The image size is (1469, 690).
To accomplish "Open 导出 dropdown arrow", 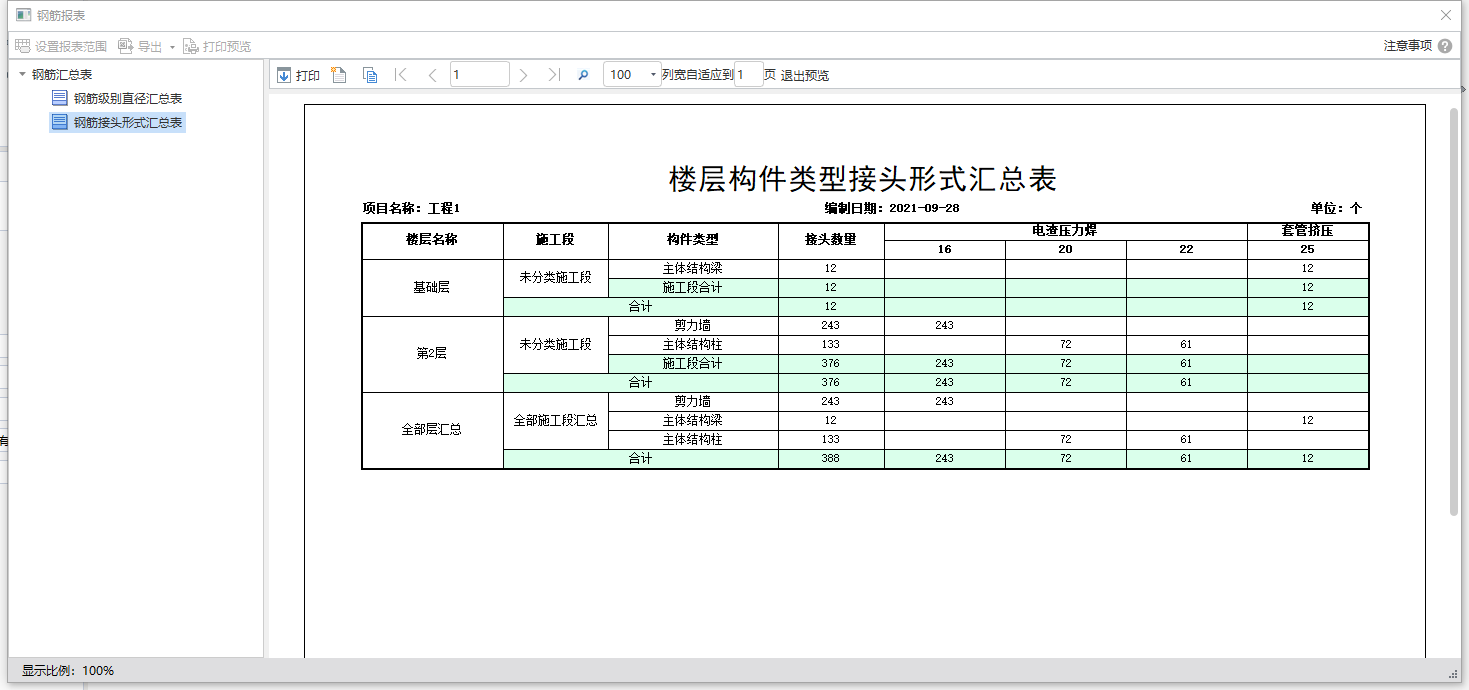I will pyautogui.click(x=171, y=47).
